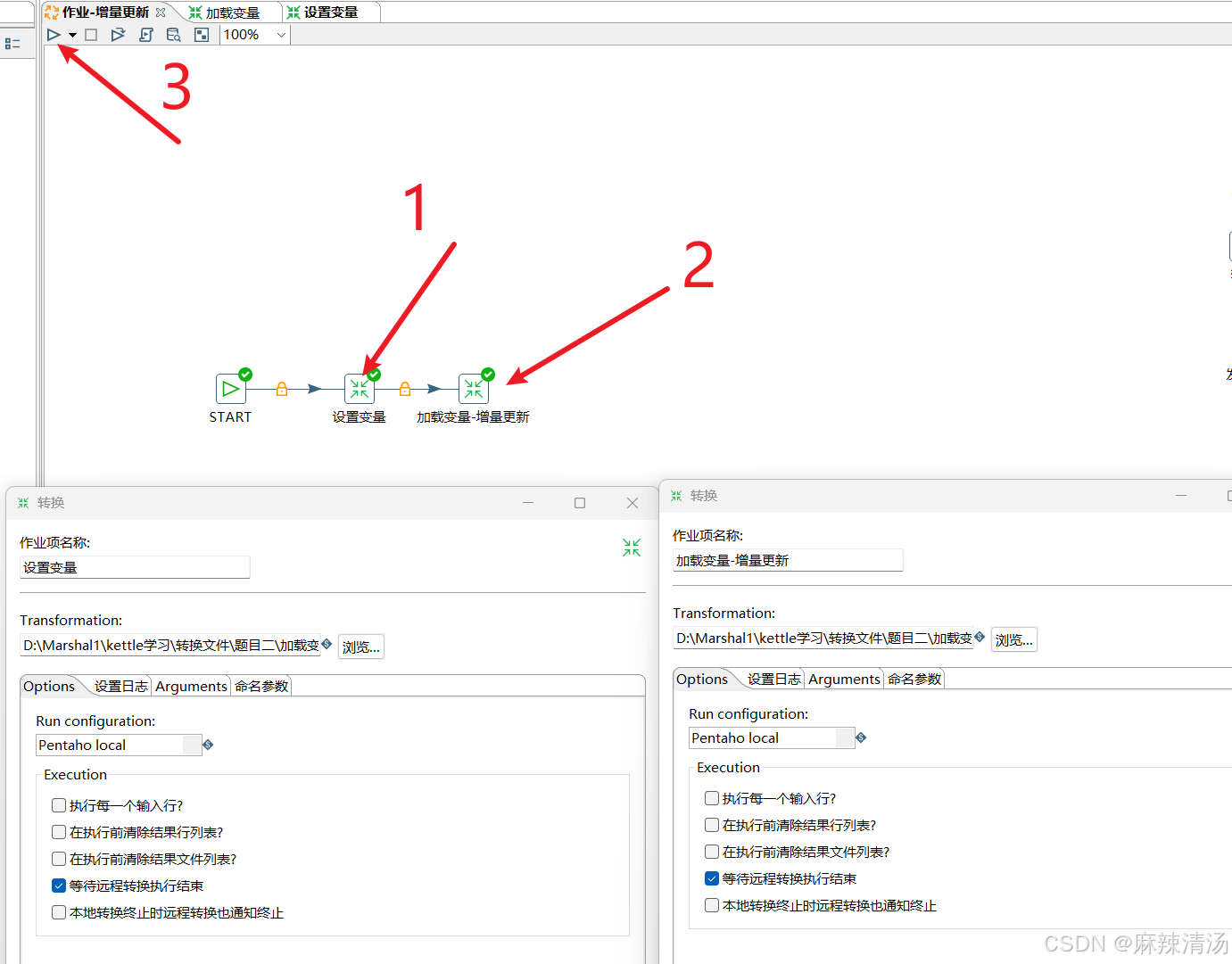
Task: Toggle 本地转换终止时远程转换也通知终止 in 加载变量-增量更新 dialog
Action: pos(712,905)
